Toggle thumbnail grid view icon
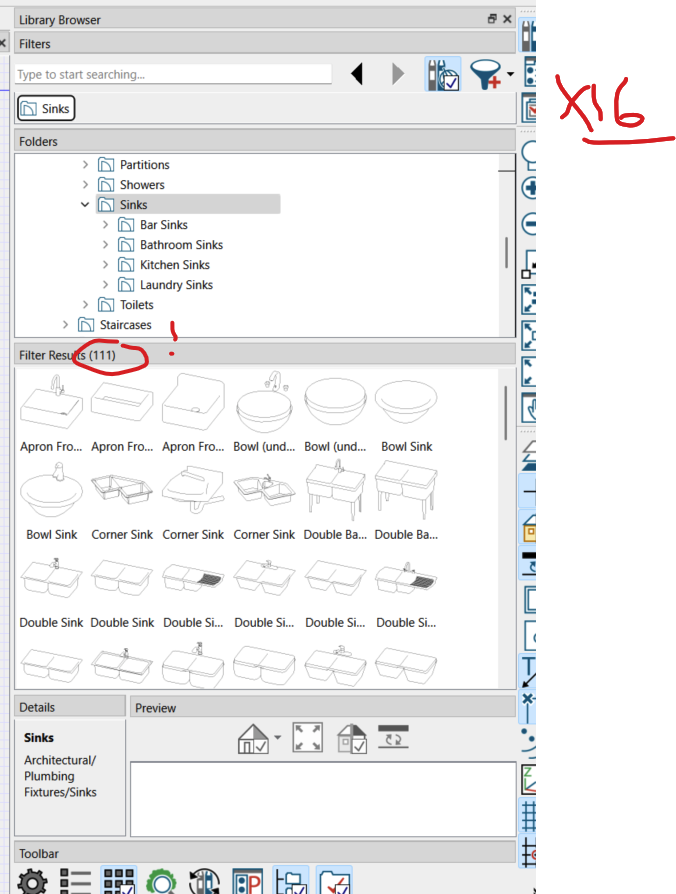676x894 pixels. (x=119, y=880)
